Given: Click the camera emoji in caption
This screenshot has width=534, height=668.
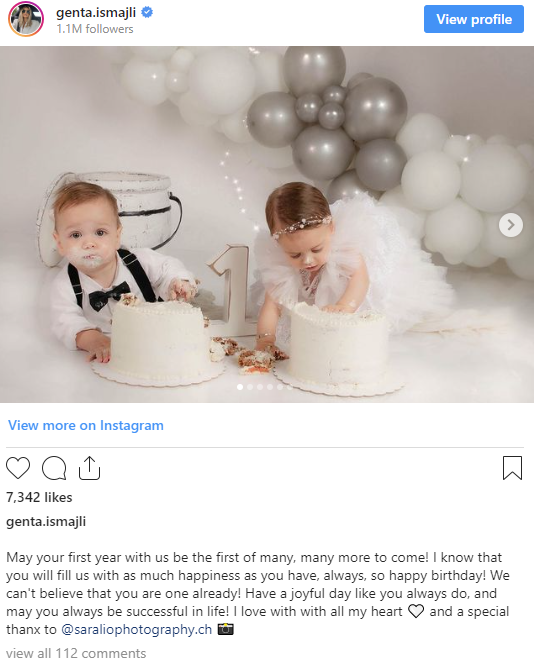Looking at the screenshot, I should pyautogui.click(x=225, y=629).
